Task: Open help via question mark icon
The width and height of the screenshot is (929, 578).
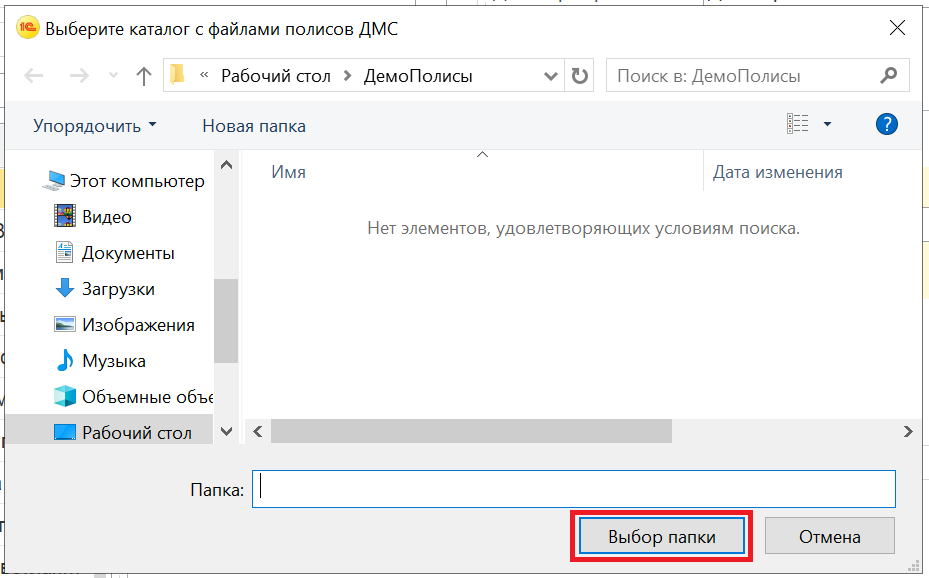Action: click(x=886, y=125)
